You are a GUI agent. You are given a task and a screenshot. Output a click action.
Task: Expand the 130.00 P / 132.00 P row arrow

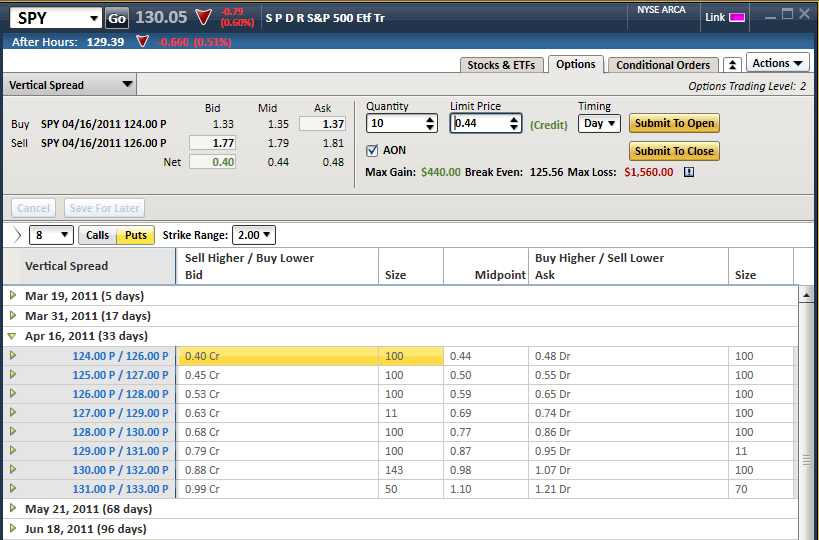pos(13,469)
